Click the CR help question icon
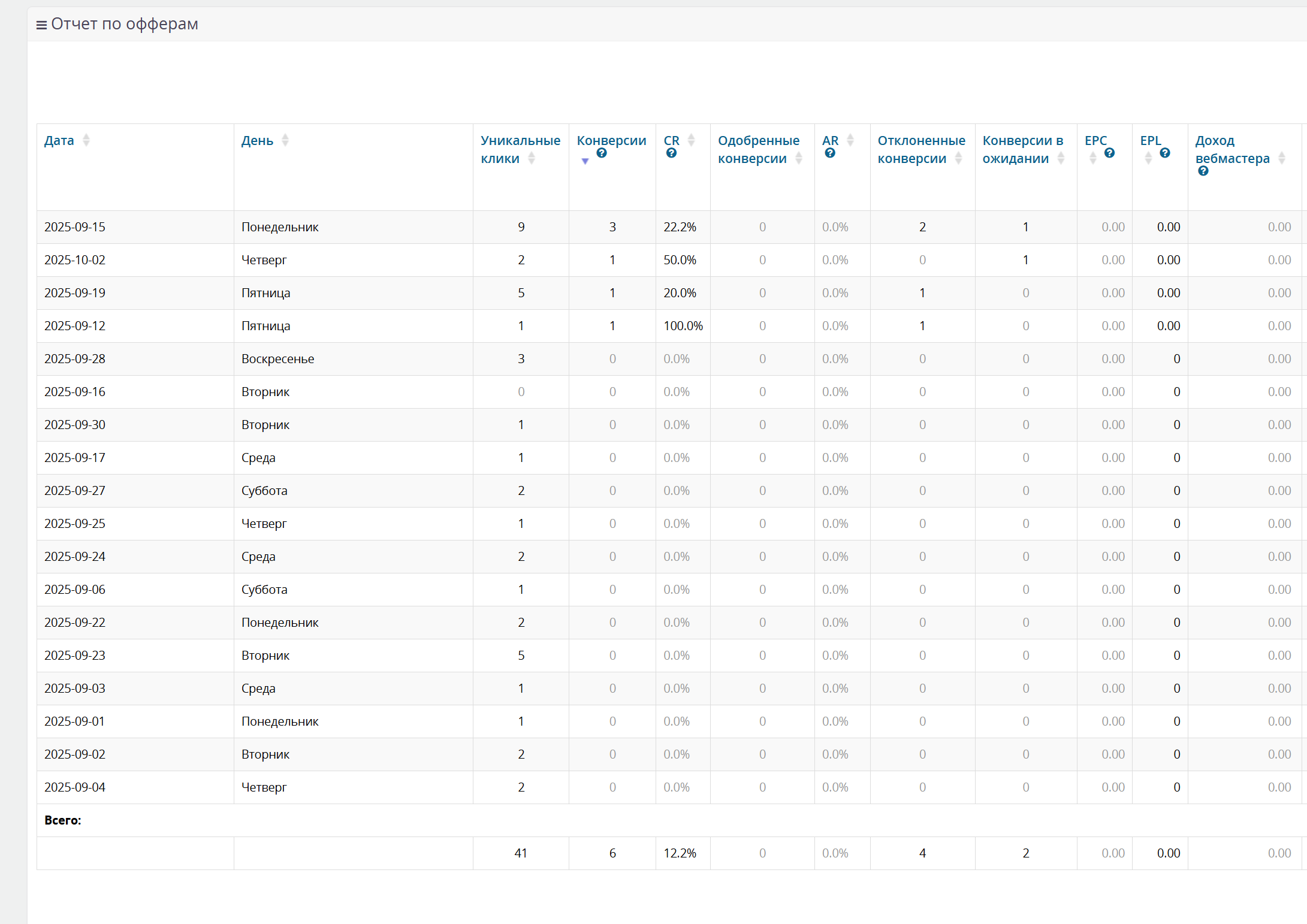The height and width of the screenshot is (924, 1307). (x=671, y=153)
